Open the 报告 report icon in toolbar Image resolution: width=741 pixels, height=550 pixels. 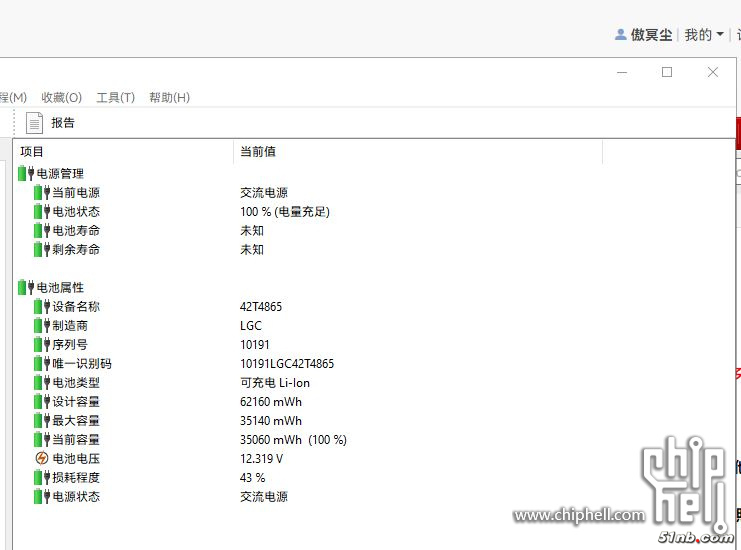(34, 123)
